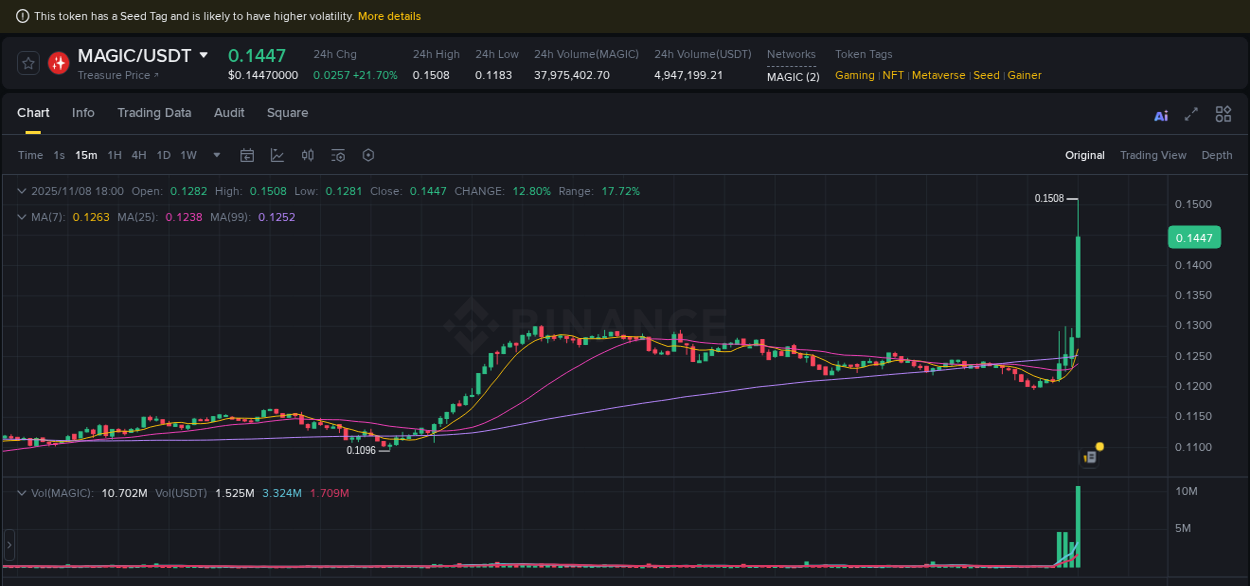Launch the Ai analysis feature
Viewport: 1250px width, 586px height.
click(1160, 115)
